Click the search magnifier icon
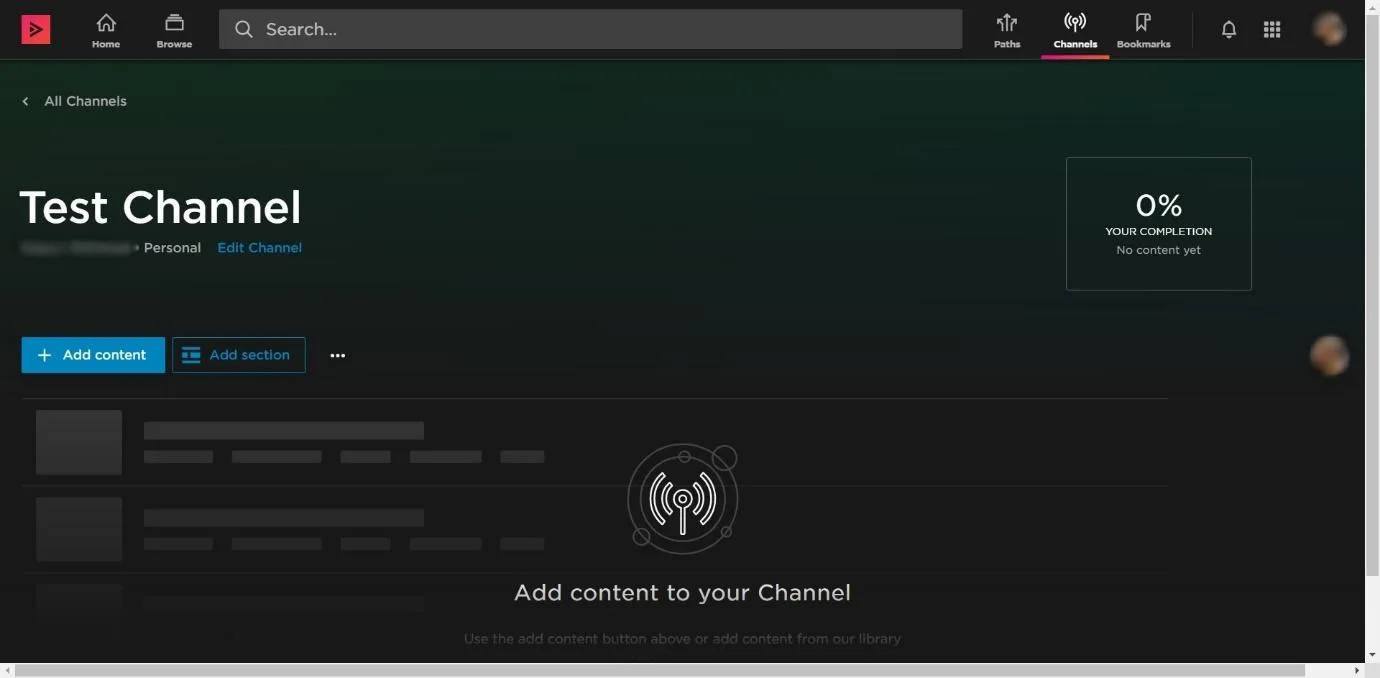The height and width of the screenshot is (678, 1380). (x=244, y=30)
